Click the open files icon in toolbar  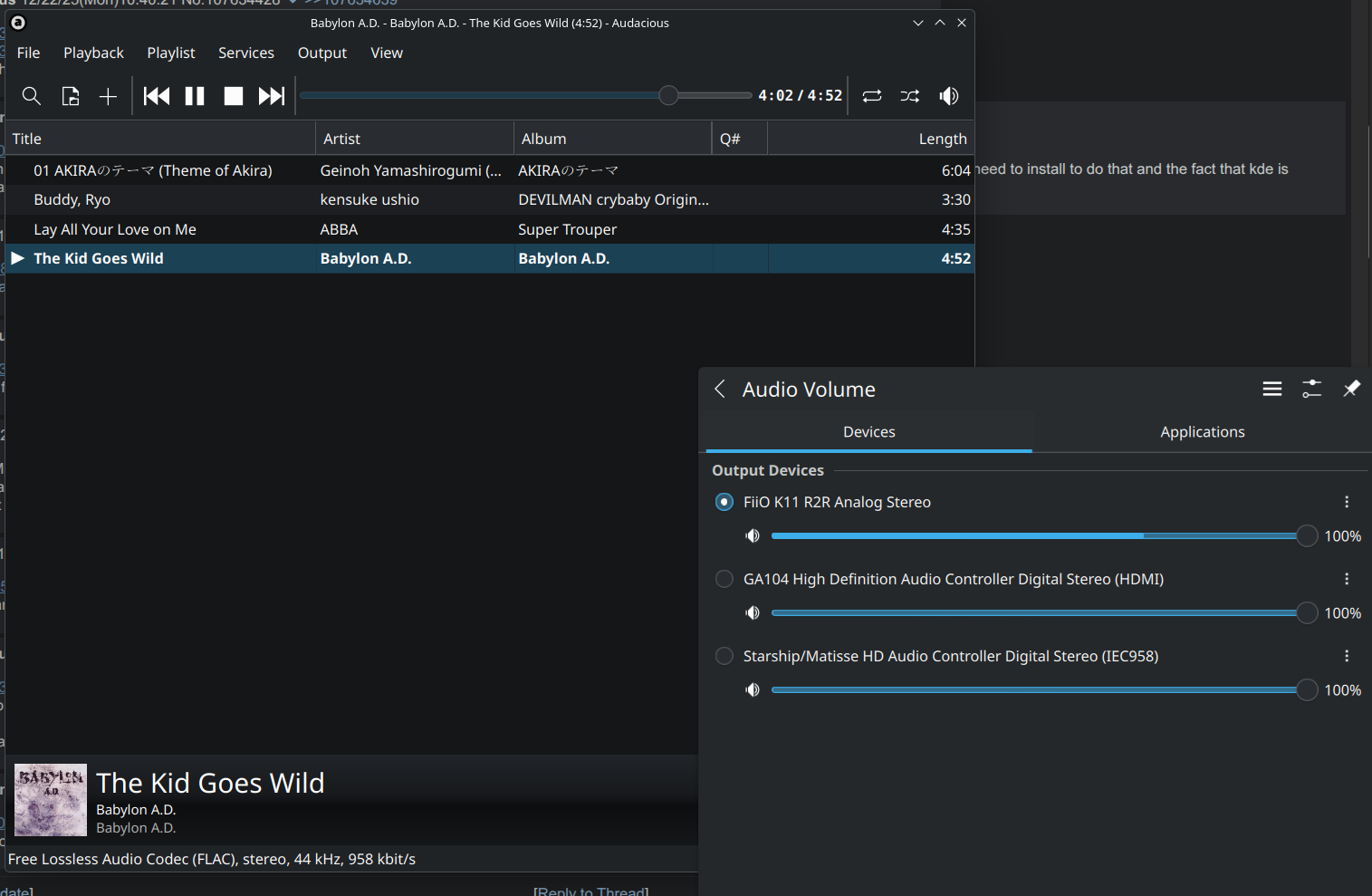pyautogui.click(x=71, y=96)
